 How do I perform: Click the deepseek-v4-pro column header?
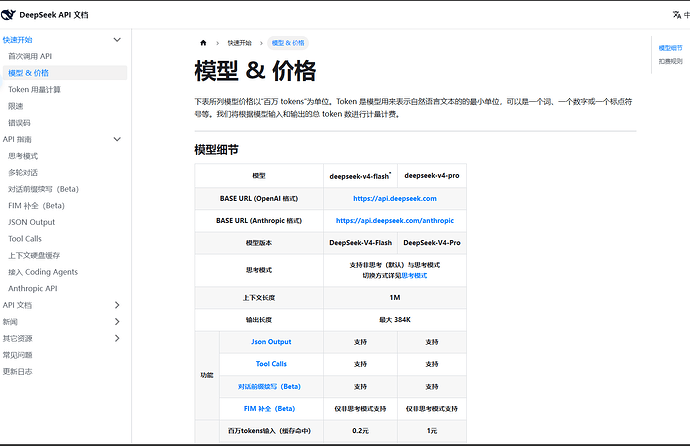432,175
